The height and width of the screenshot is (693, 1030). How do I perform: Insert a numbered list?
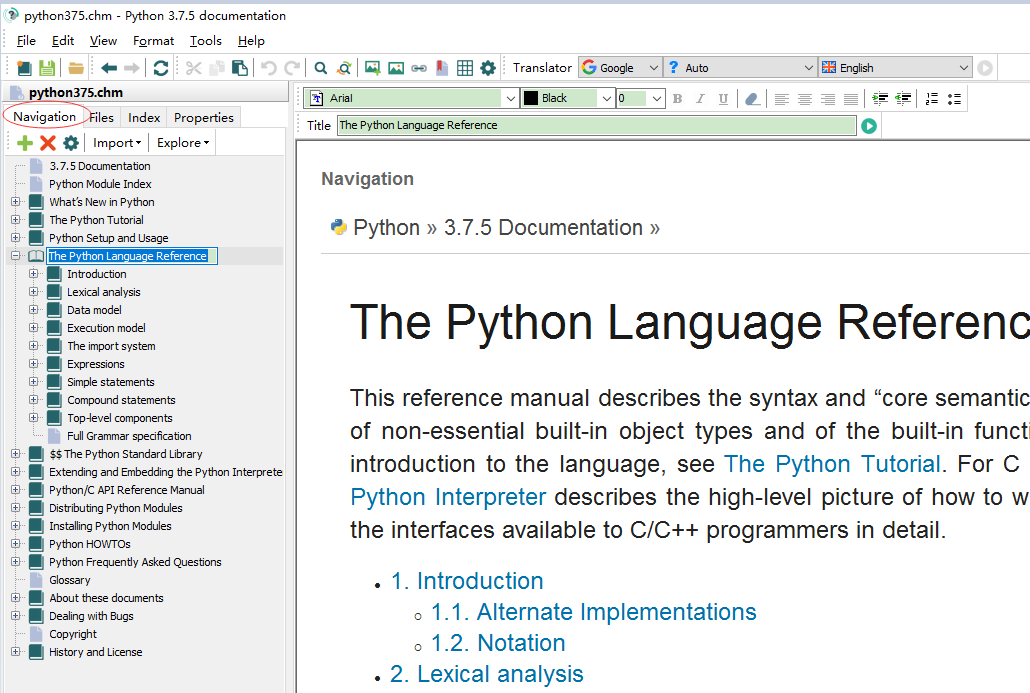tap(931, 98)
